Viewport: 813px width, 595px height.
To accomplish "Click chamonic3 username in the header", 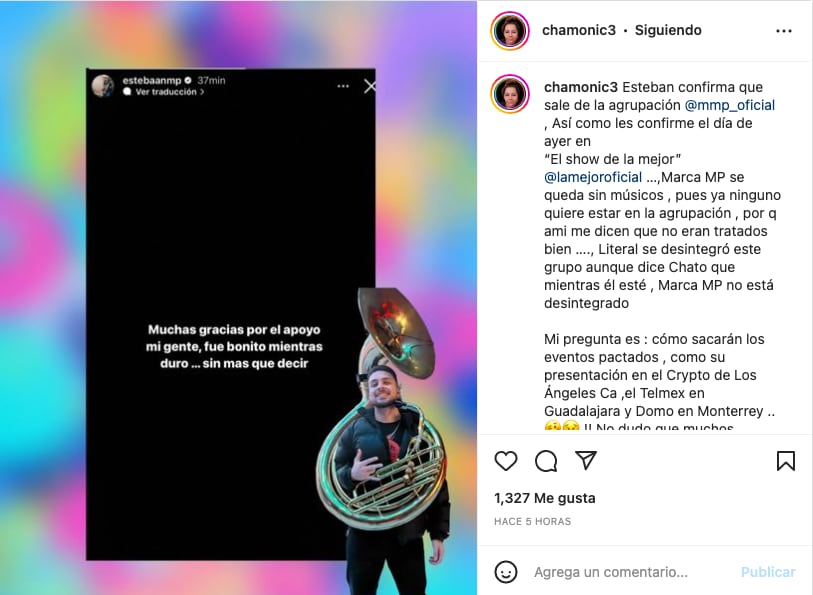I will tap(579, 30).
